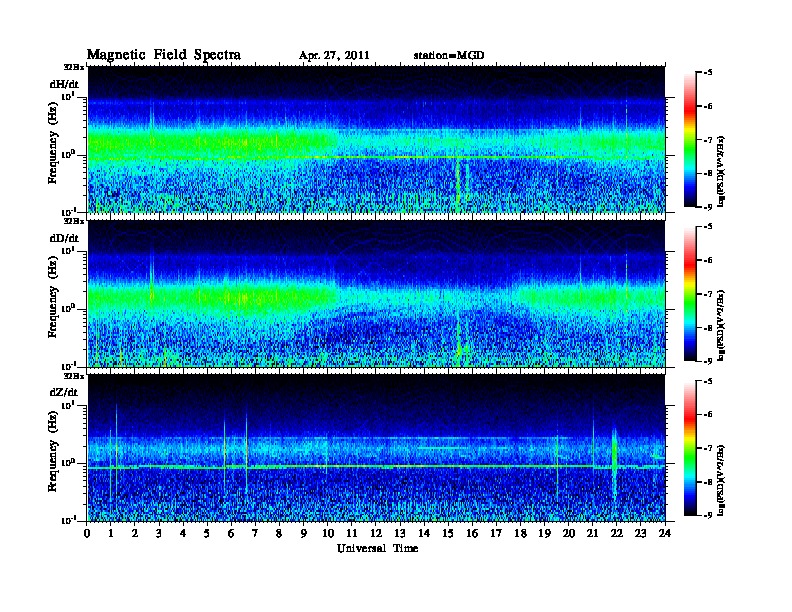
Task: Click the bright burst near hour 22 in dZ/dt plot
Action: pos(614,462)
